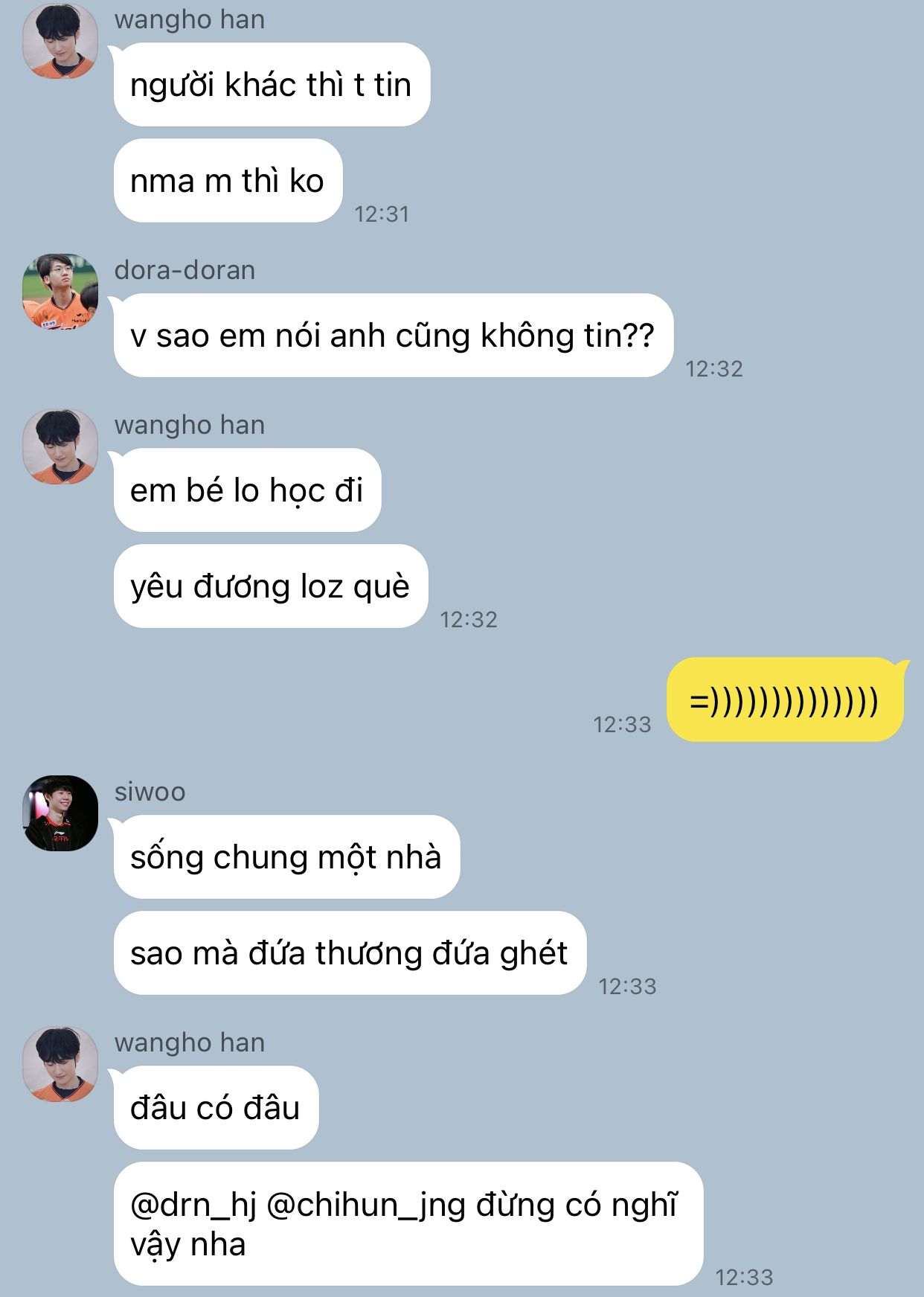Select message 'đâu có đâu'
The height and width of the screenshot is (1297, 924).
pyautogui.click(x=216, y=1107)
